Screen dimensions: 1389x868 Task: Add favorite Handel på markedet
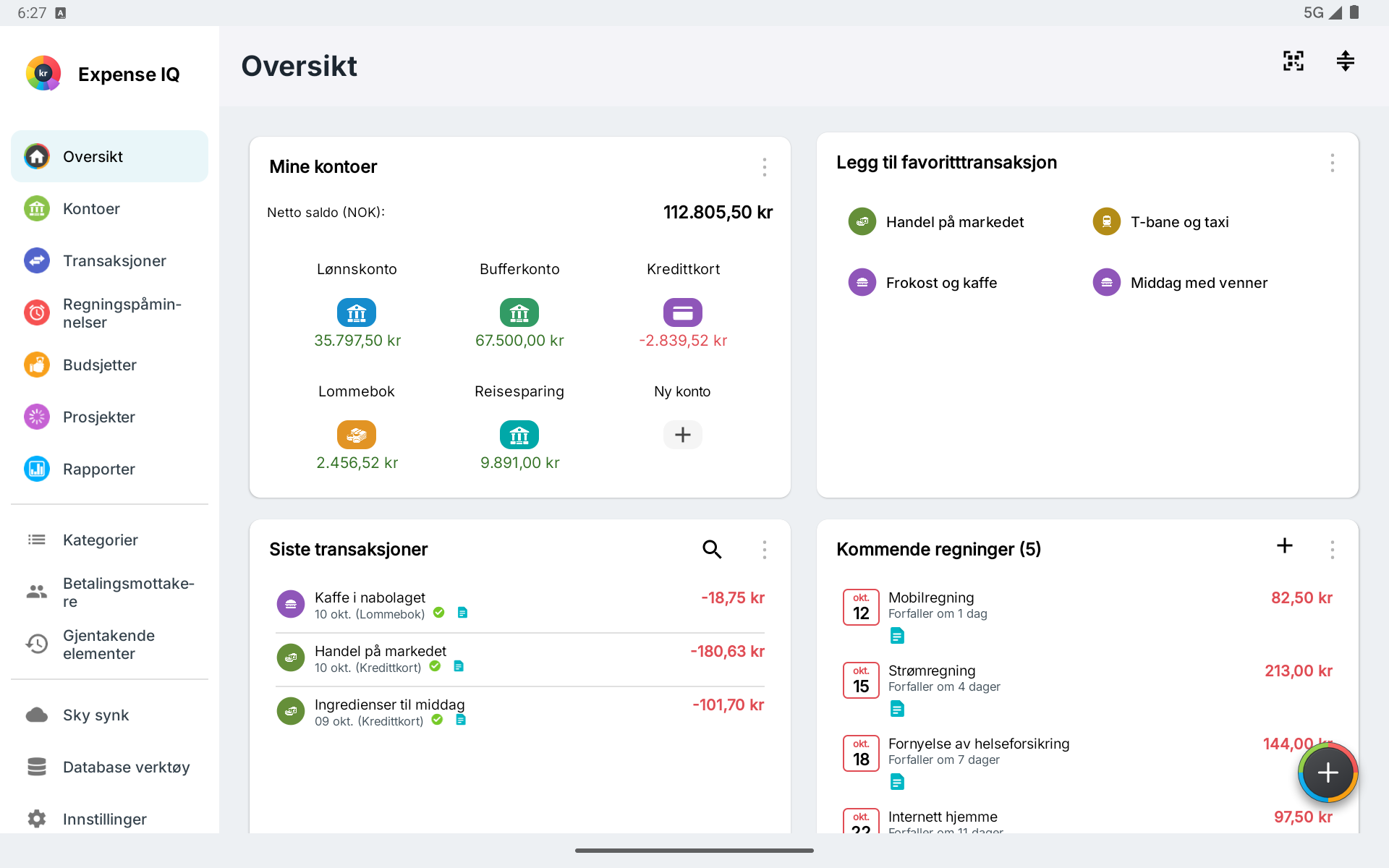click(936, 222)
